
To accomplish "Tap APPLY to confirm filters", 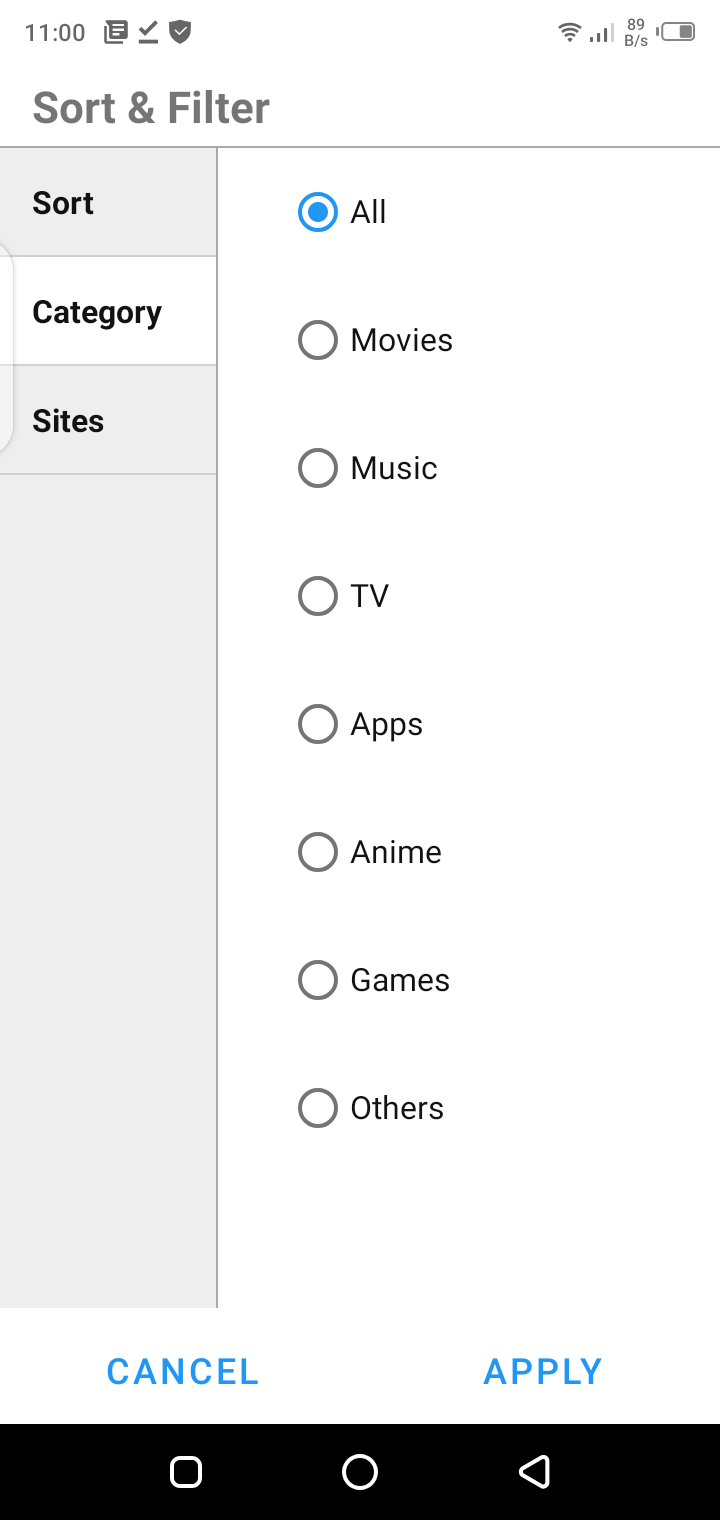I will [543, 1371].
